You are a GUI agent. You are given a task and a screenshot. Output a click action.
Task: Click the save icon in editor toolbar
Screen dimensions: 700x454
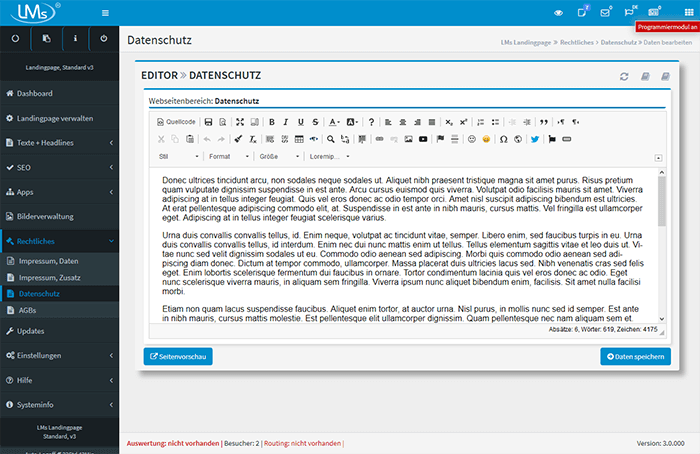[x=208, y=122]
